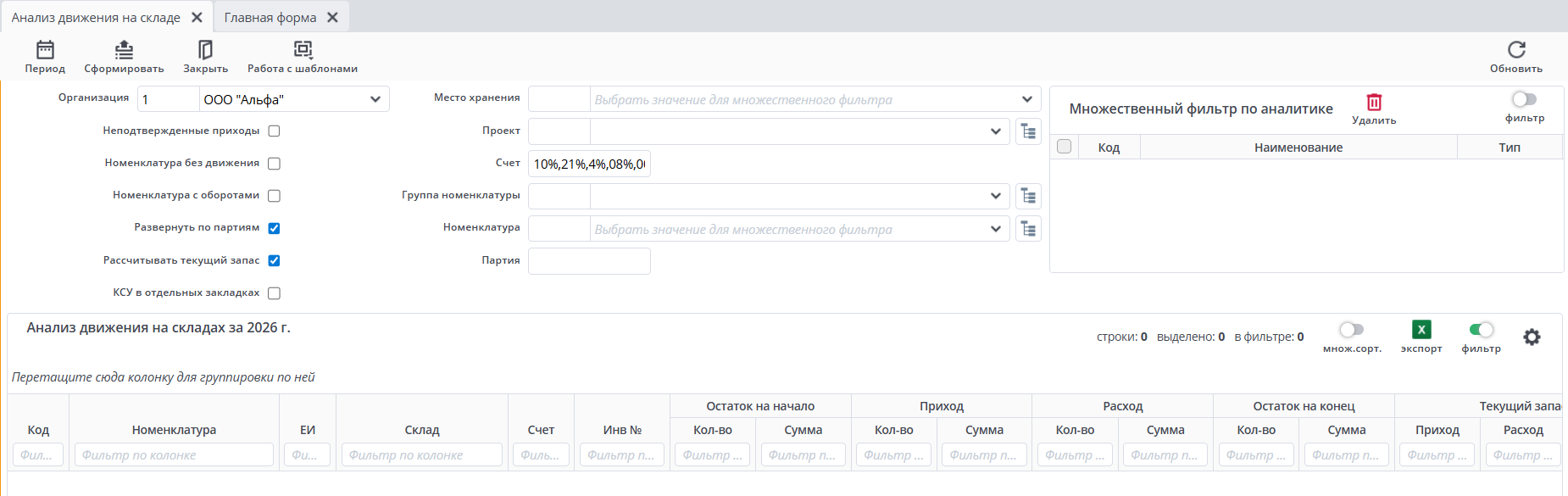Click the Период calendar icon
Viewport: 1568px width, 496px height.
pos(45,50)
